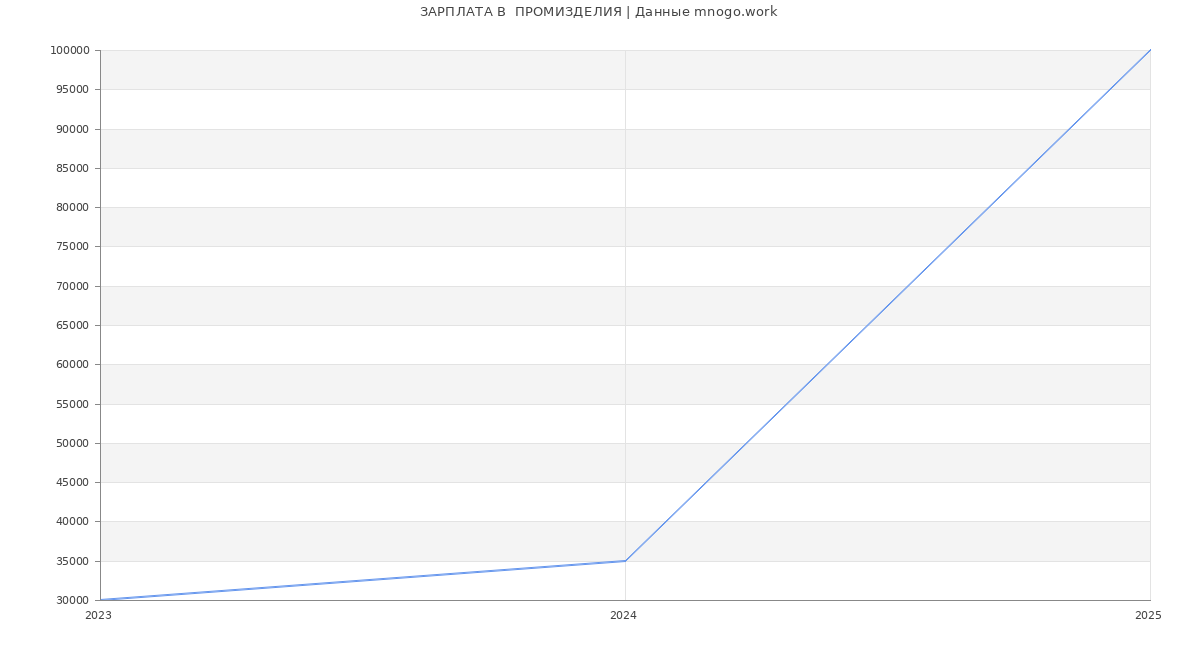Select the 2025 x-axis label

pos(1148,616)
